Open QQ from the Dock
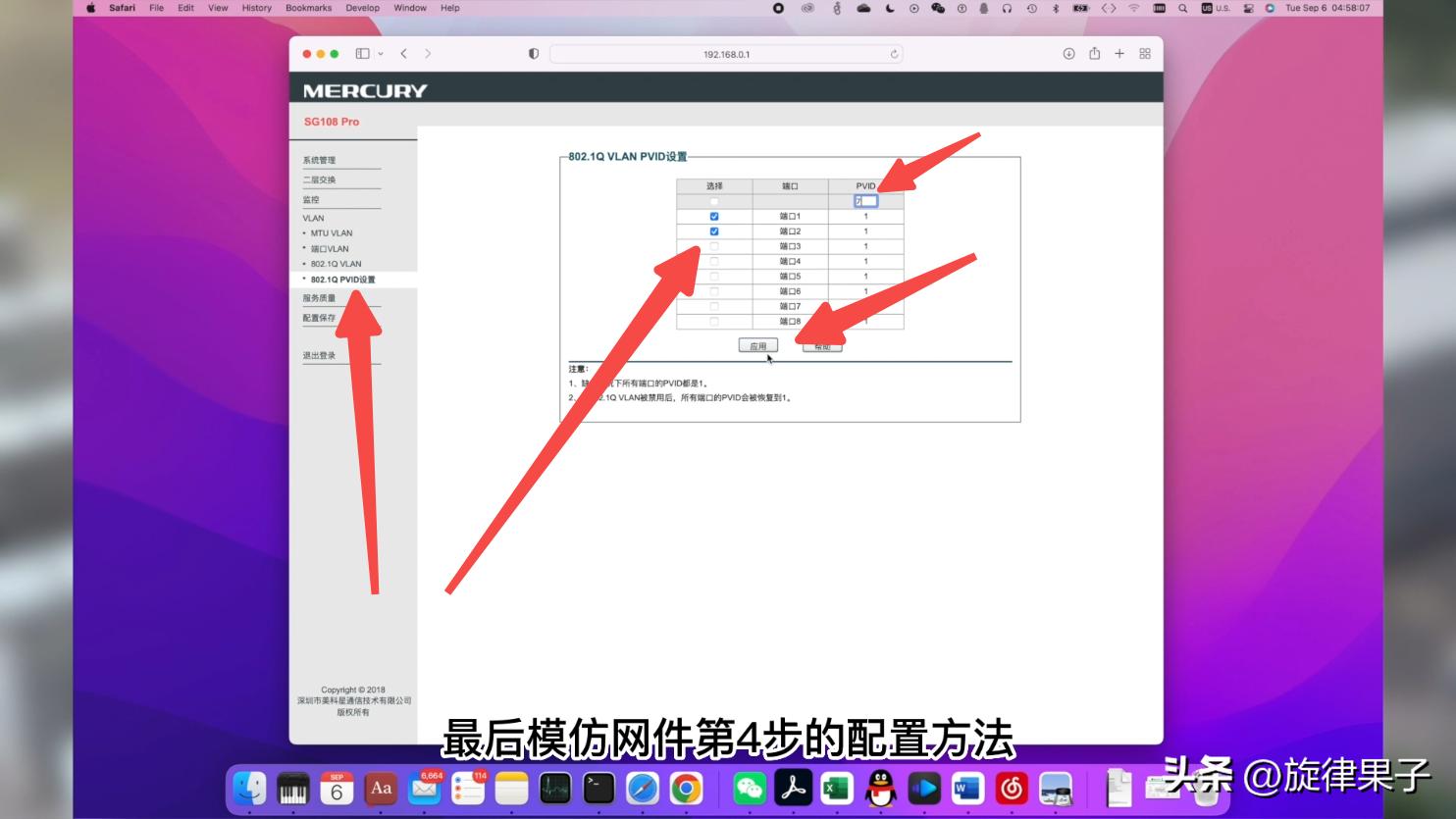 point(879,787)
